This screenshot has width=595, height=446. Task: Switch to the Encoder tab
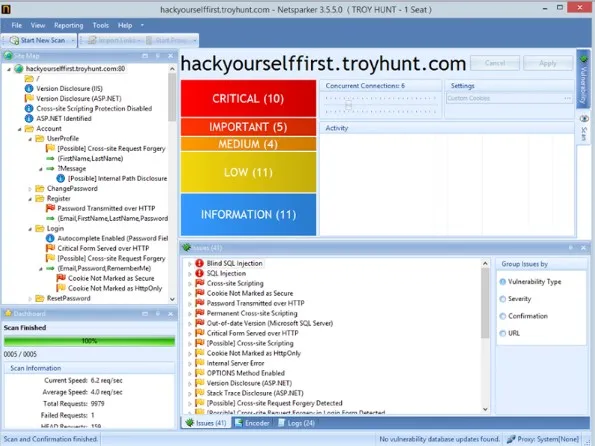252,423
